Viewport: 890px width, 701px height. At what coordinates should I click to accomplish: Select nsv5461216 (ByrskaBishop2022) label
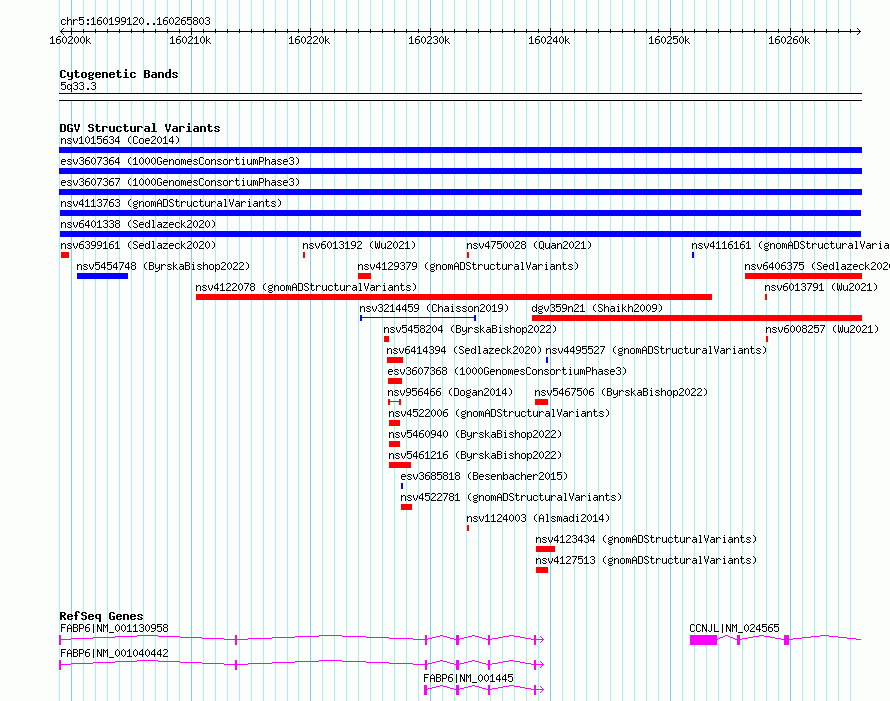coord(475,455)
